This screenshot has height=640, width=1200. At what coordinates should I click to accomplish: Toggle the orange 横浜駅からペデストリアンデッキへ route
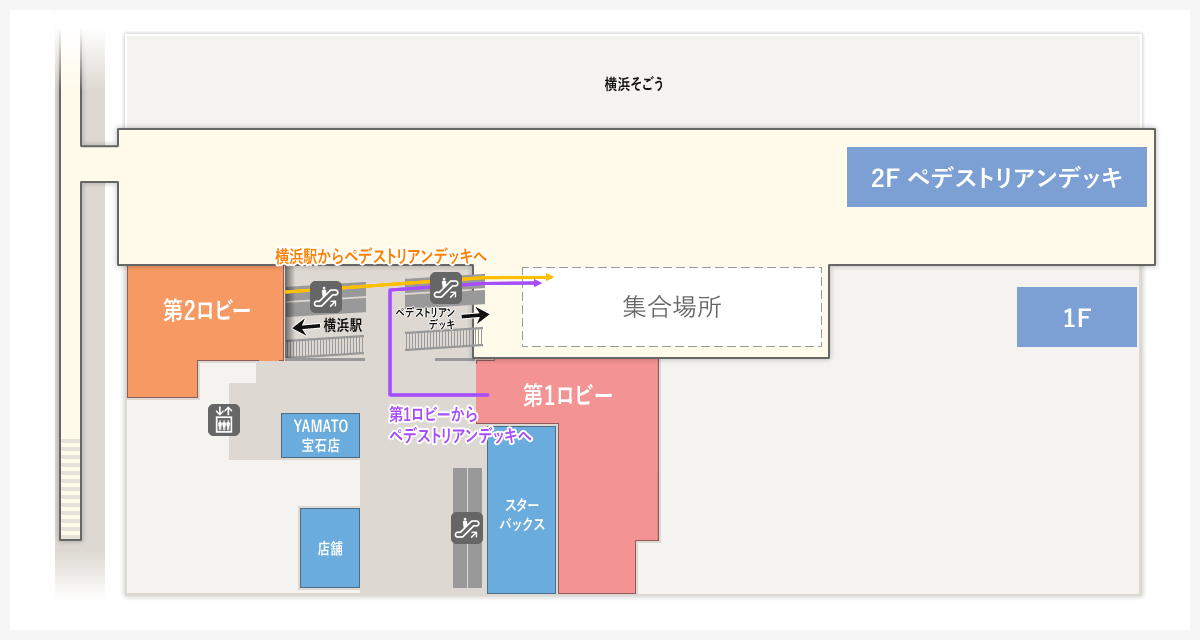(x=378, y=256)
